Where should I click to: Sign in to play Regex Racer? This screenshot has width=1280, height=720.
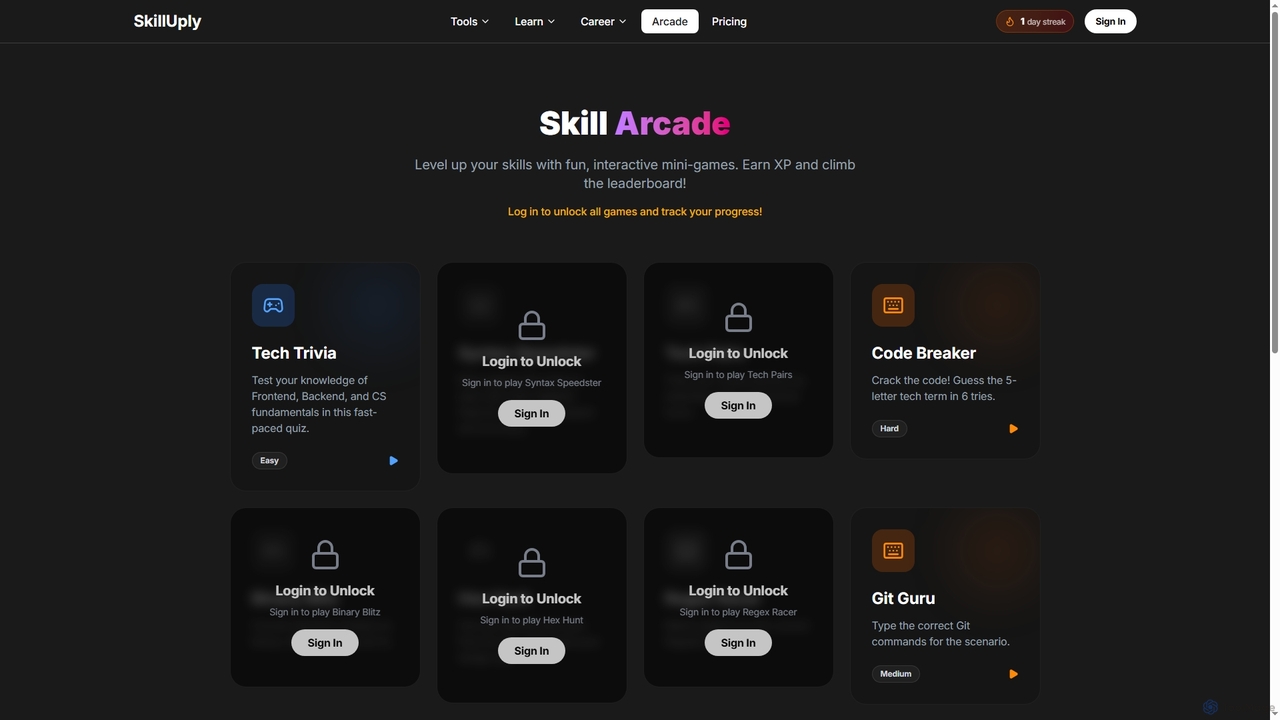(x=738, y=643)
